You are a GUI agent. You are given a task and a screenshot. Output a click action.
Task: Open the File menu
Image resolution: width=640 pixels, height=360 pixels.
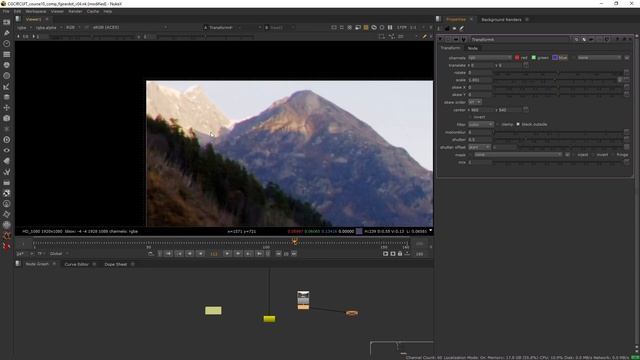(x=6, y=11)
